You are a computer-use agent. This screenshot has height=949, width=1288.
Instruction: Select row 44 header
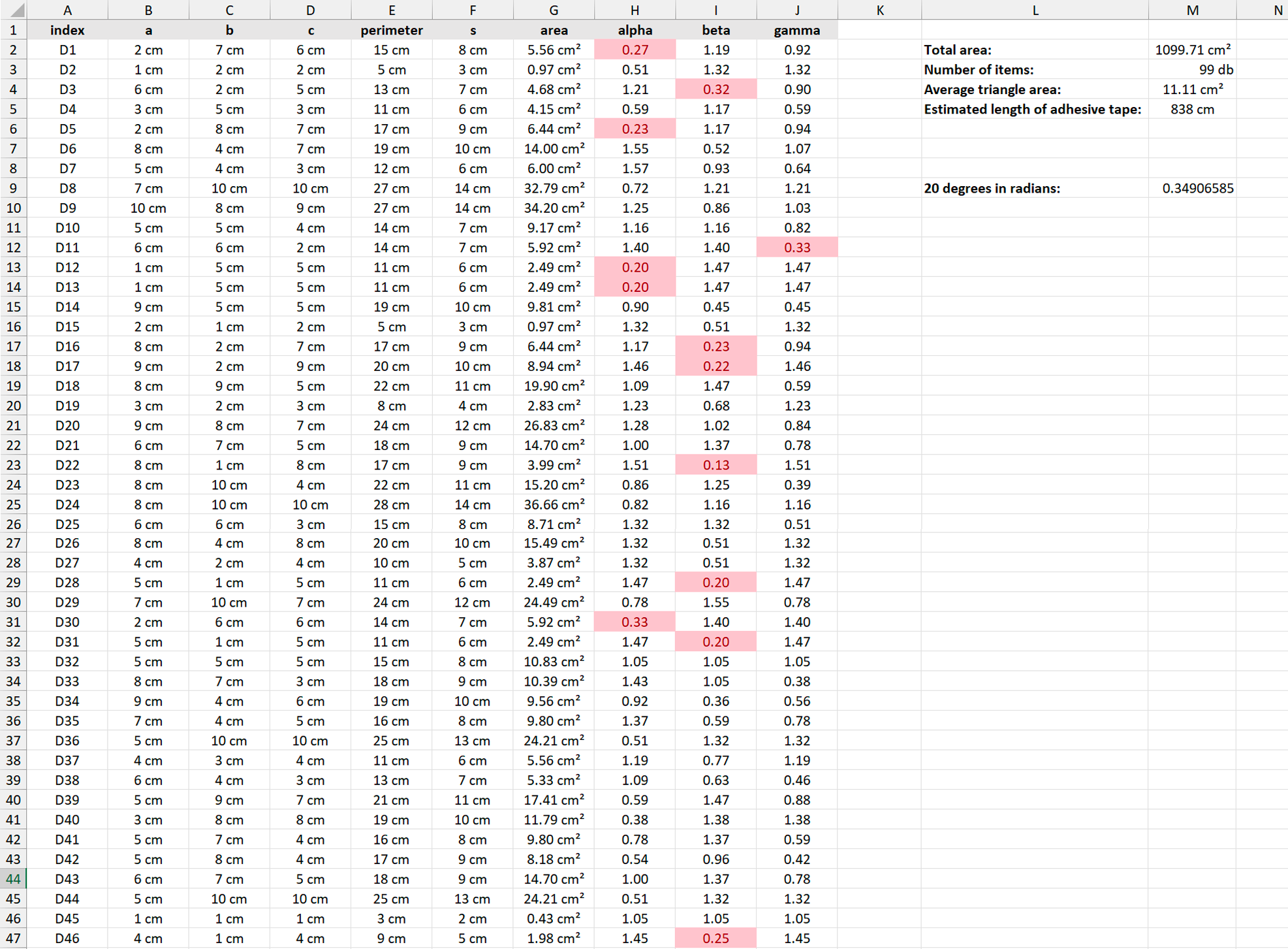coord(13,879)
